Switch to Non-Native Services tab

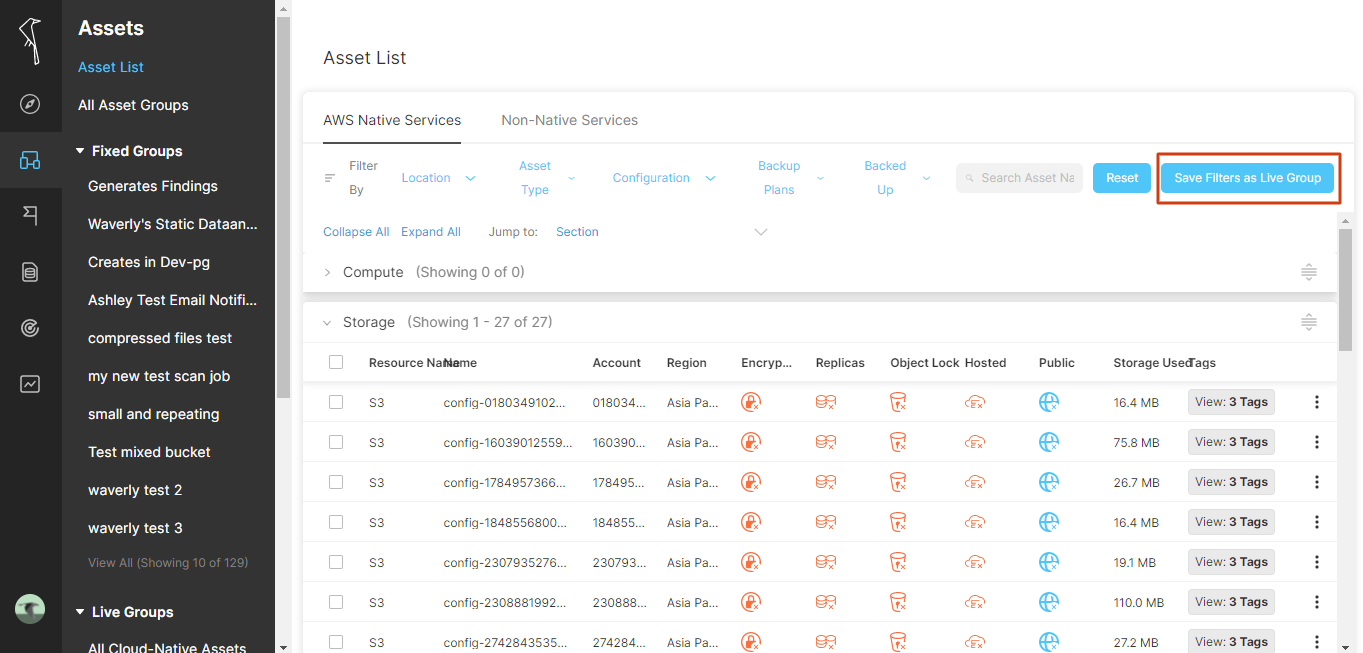tap(569, 120)
